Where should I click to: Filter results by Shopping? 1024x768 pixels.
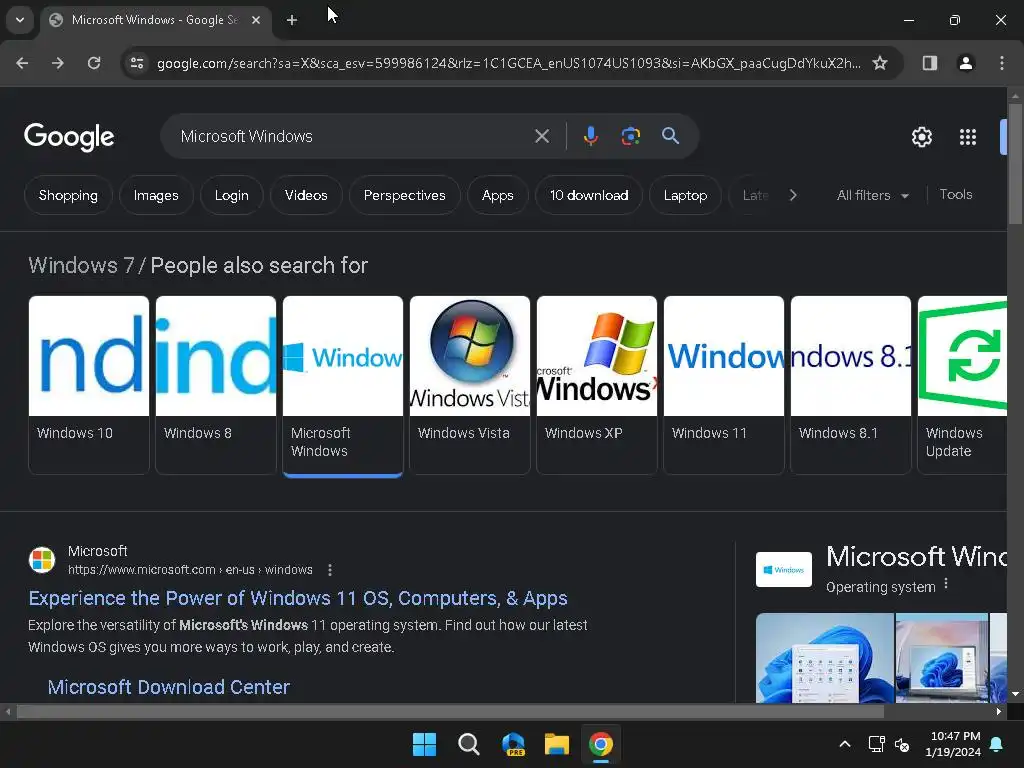(x=68, y=195)
